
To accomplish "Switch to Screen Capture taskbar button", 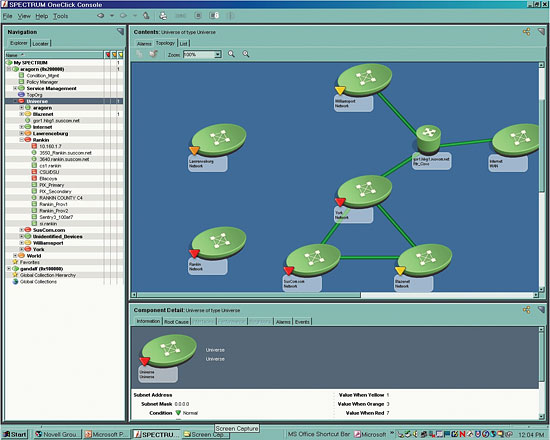I will coord(205,435).
